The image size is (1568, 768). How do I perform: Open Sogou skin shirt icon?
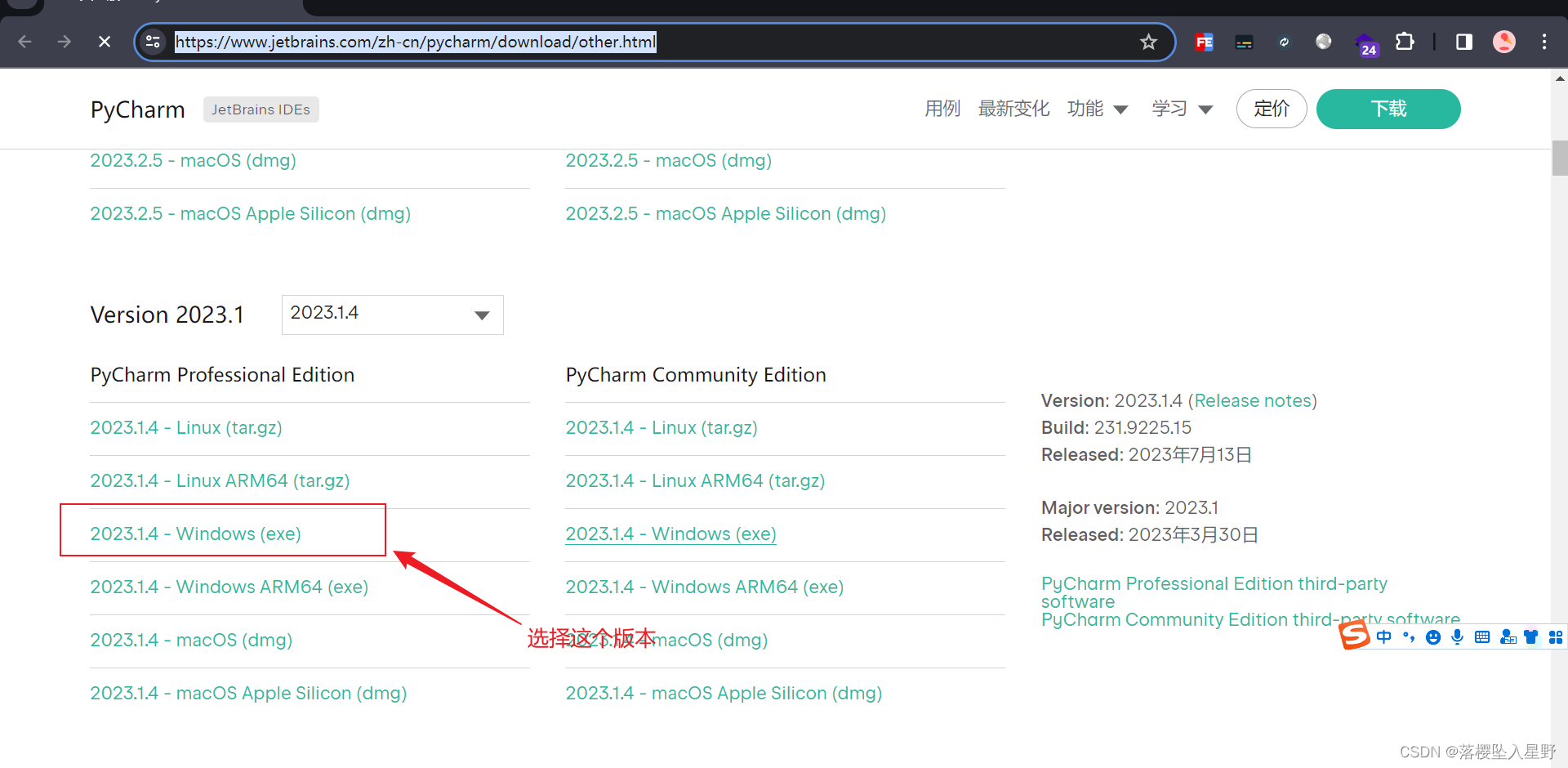[x=1531, y=637]
